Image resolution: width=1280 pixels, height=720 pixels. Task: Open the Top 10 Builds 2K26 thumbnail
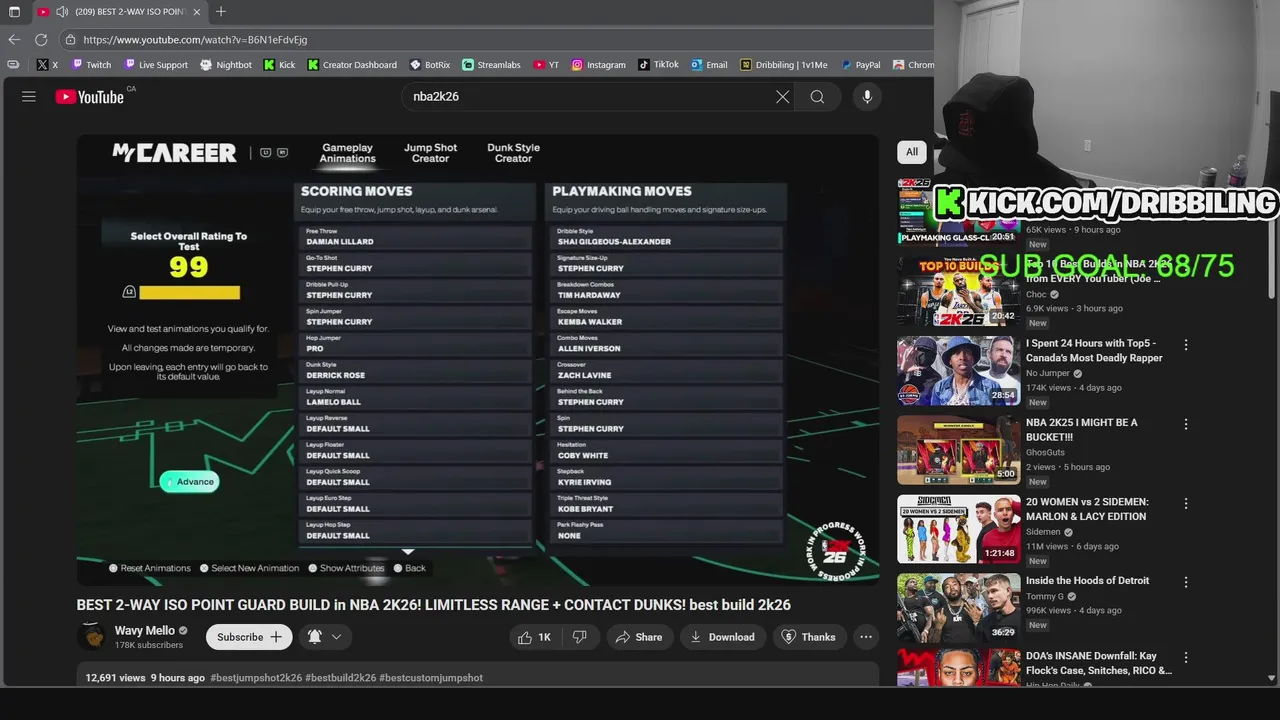coord(958,291)
